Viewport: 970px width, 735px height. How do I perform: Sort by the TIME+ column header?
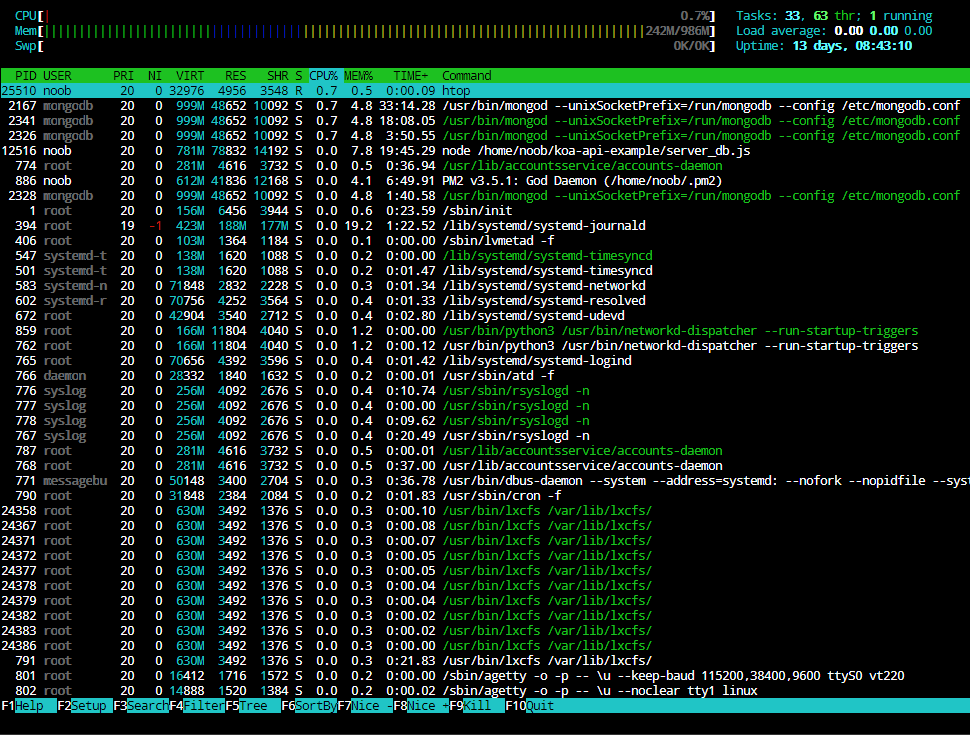click(411, 75)
